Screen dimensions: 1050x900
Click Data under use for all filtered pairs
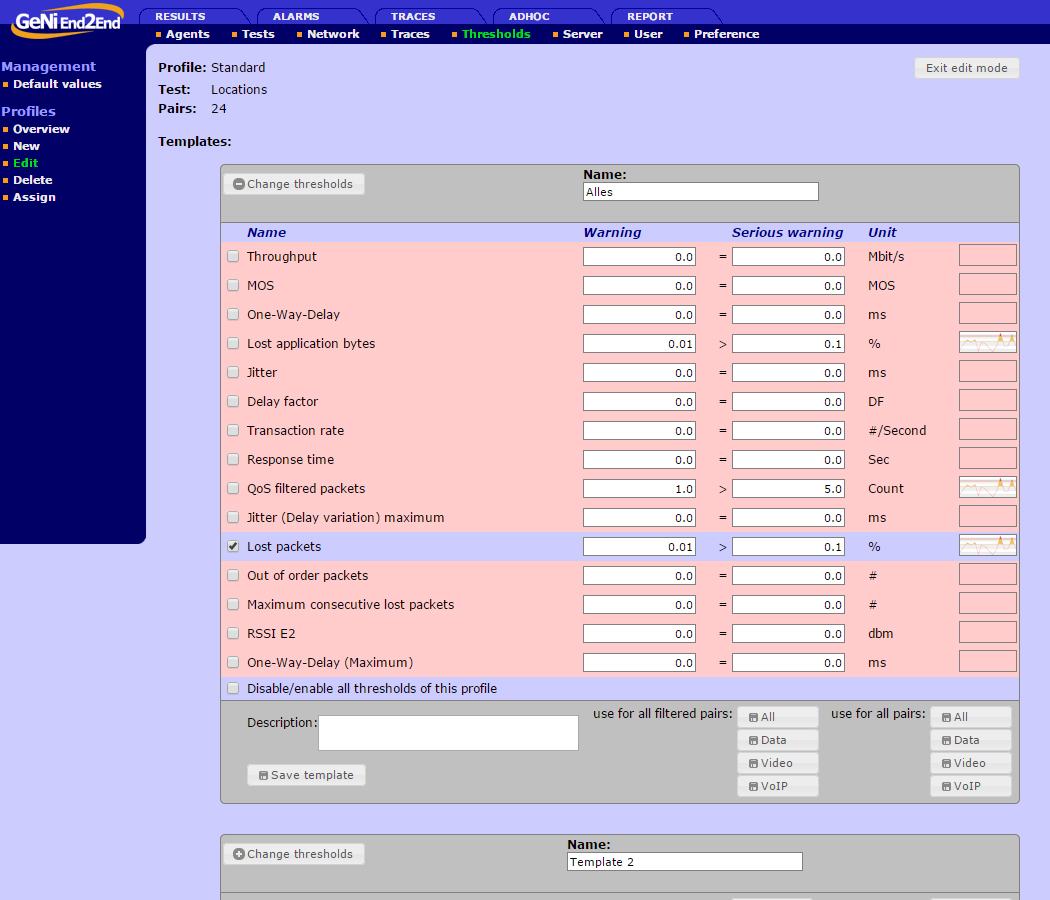(777, 740)
